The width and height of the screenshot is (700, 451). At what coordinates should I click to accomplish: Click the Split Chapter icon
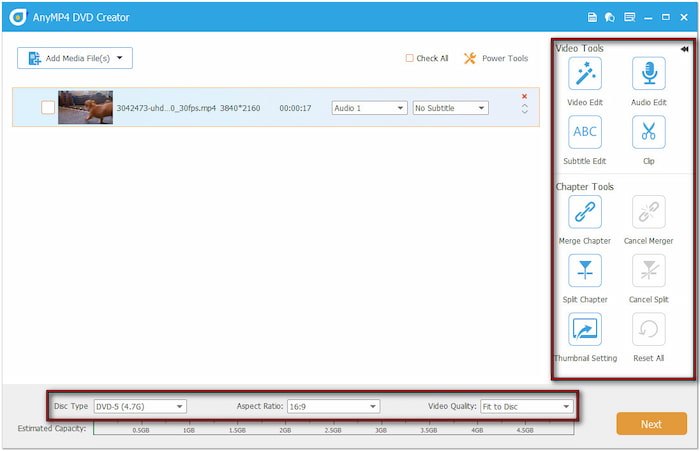pos(584,271)
